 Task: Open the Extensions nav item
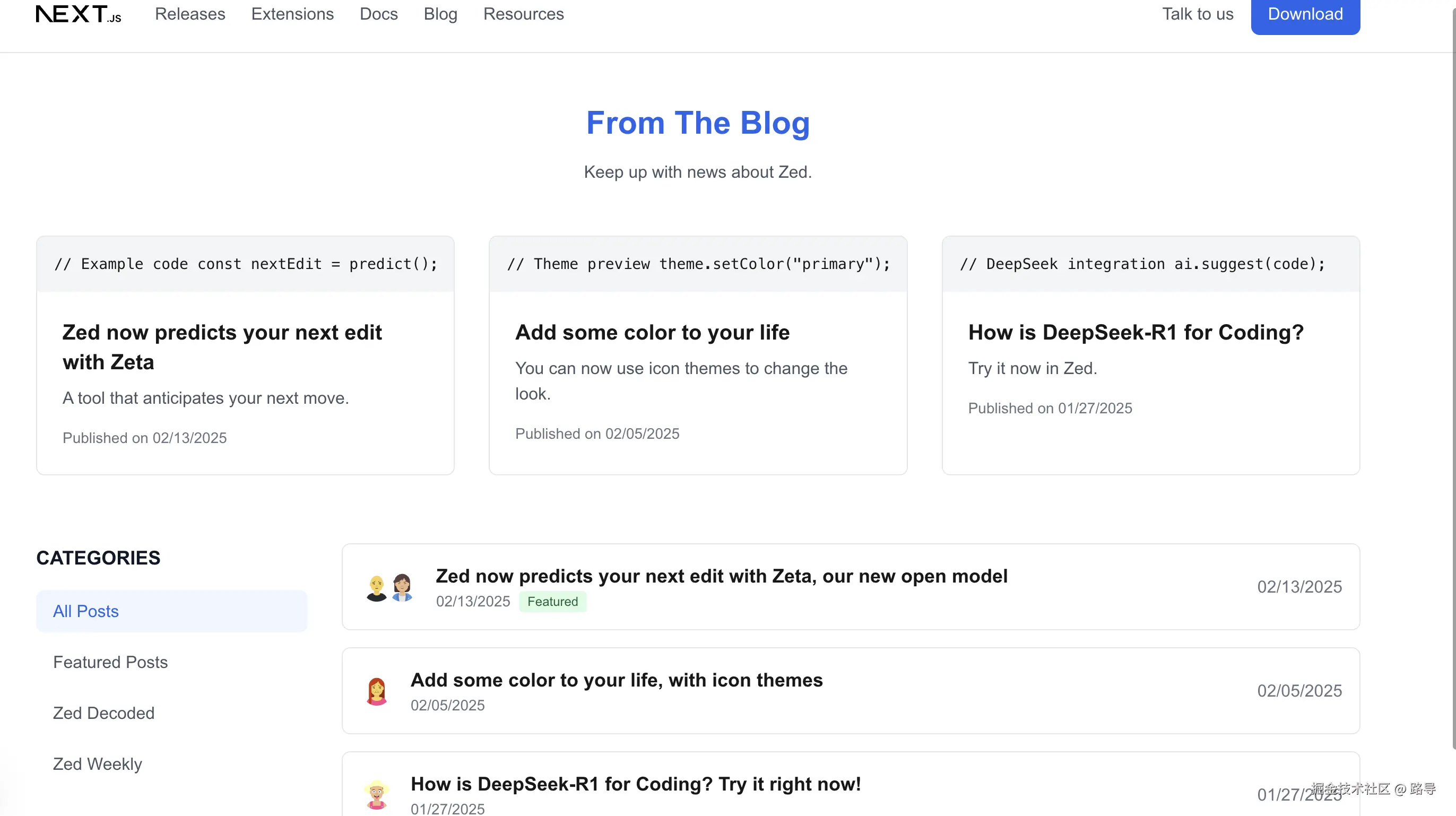292,14
